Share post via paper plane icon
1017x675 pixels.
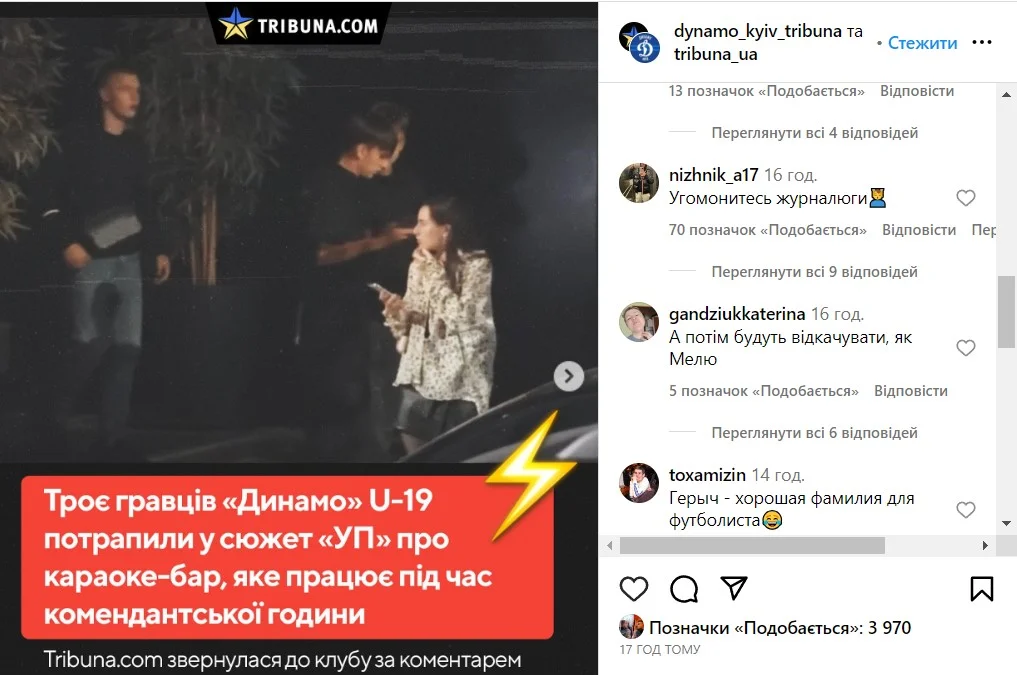coord(734,588)
